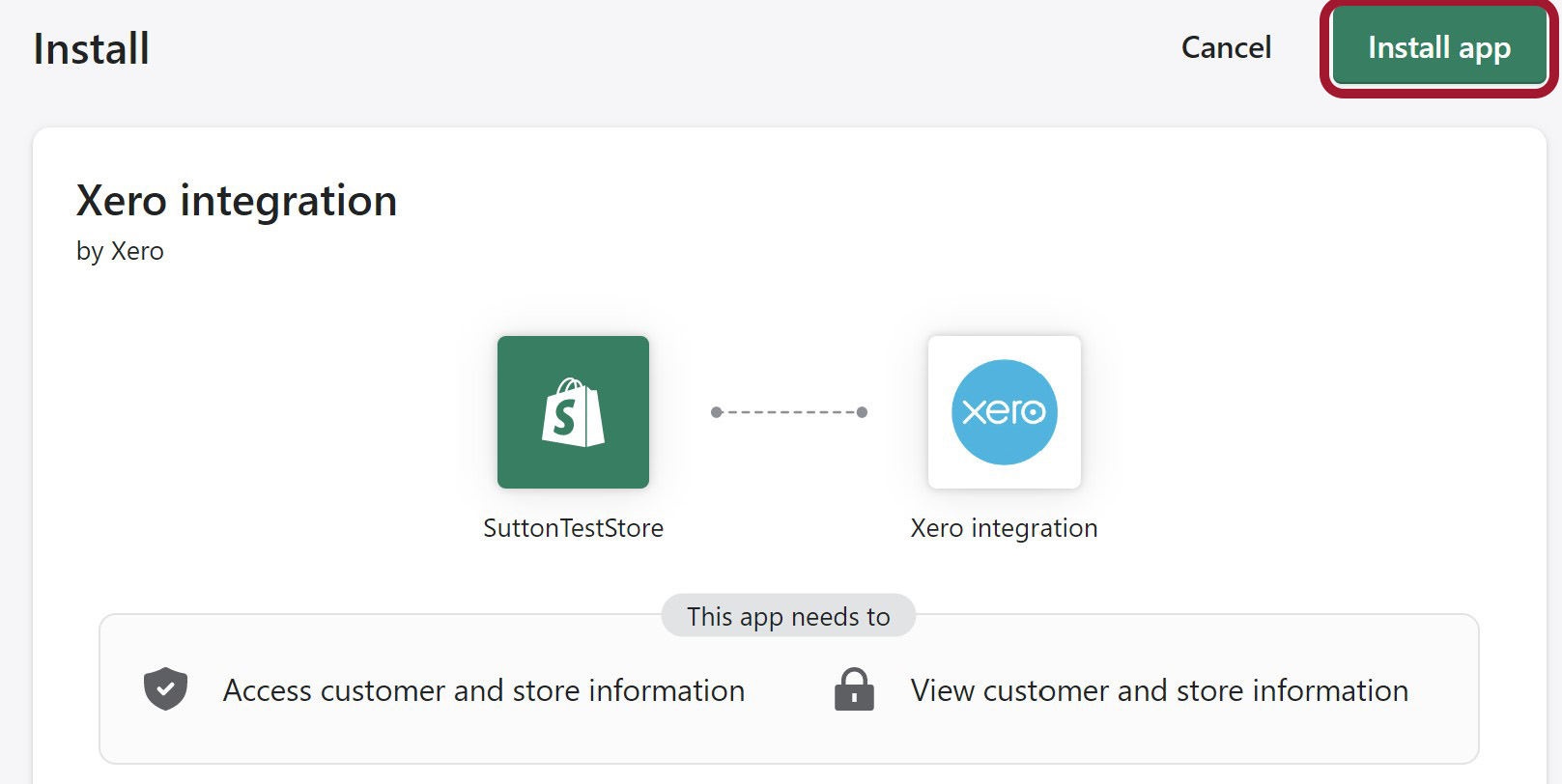The image size is (1562, 784).
Task: Click the right dot of the connector
Action: pyautogui.click(x=862, y=412)
